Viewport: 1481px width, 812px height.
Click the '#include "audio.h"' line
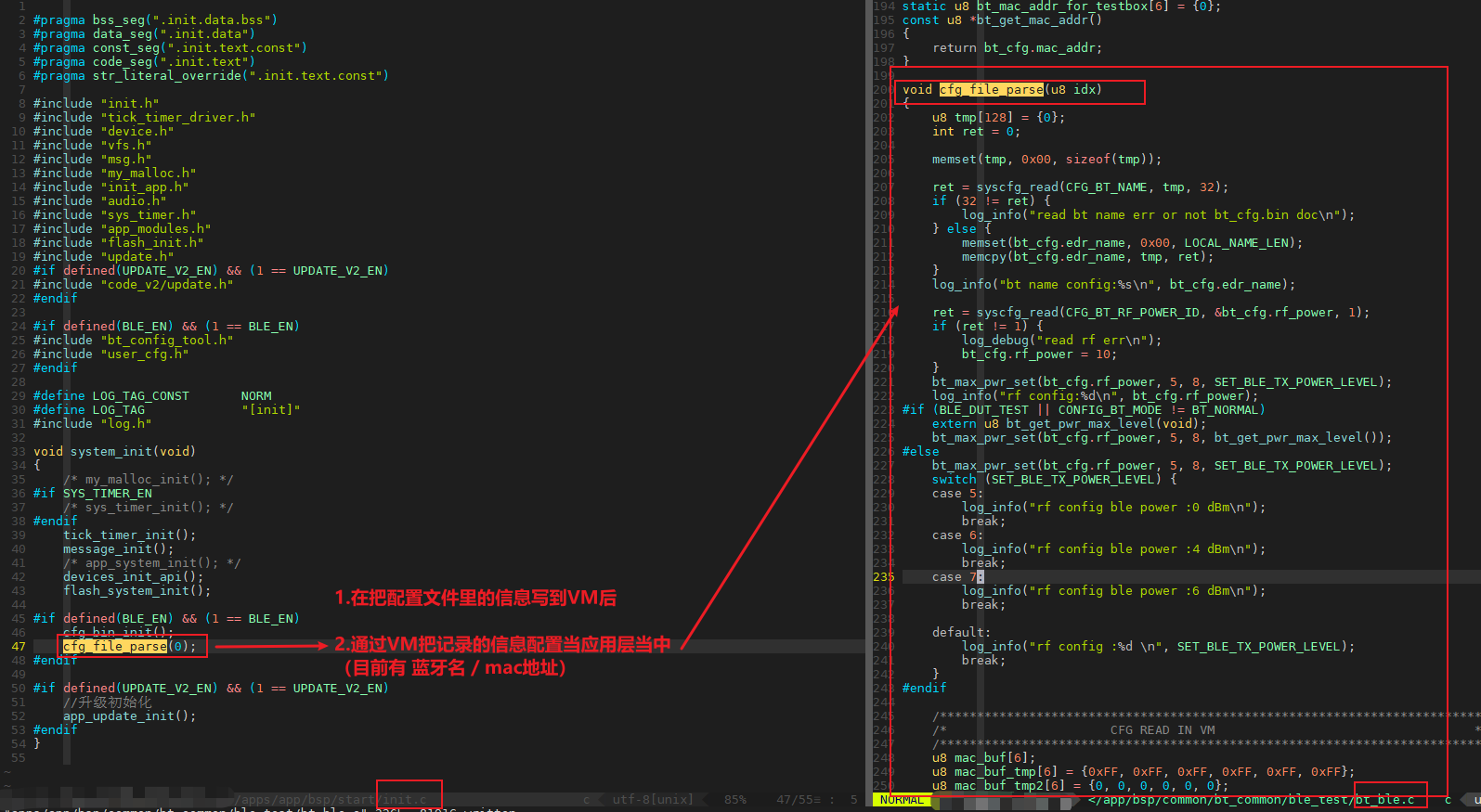[x=99, y=200]
